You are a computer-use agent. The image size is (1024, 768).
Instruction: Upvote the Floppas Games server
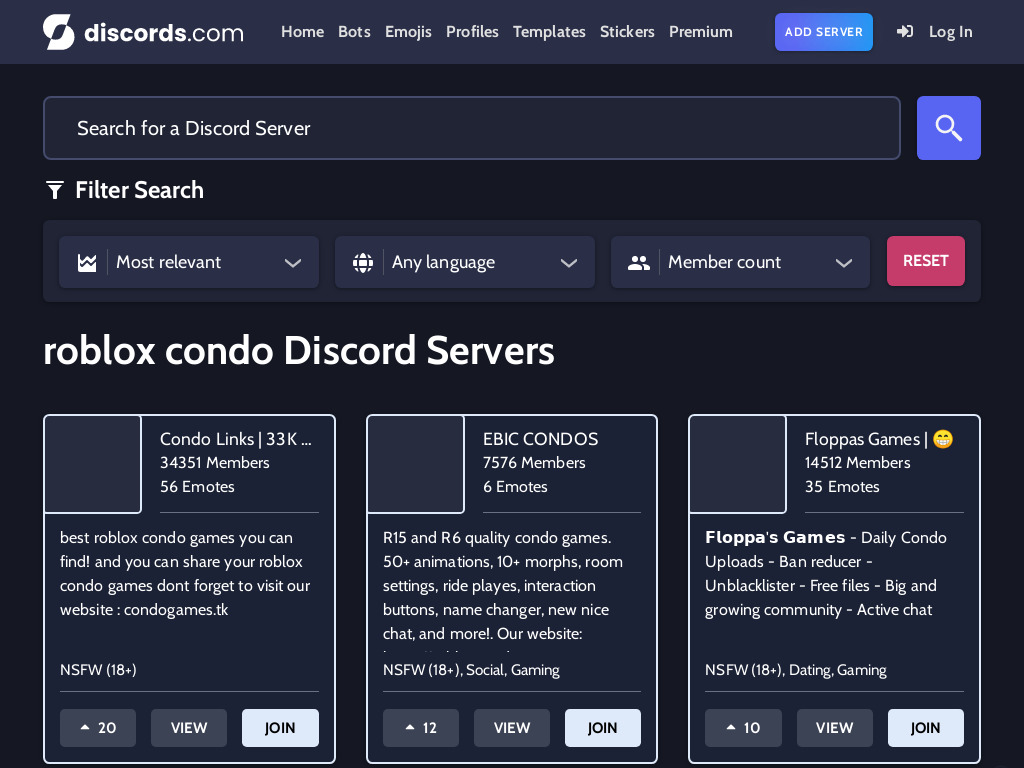tap(743, 727)
